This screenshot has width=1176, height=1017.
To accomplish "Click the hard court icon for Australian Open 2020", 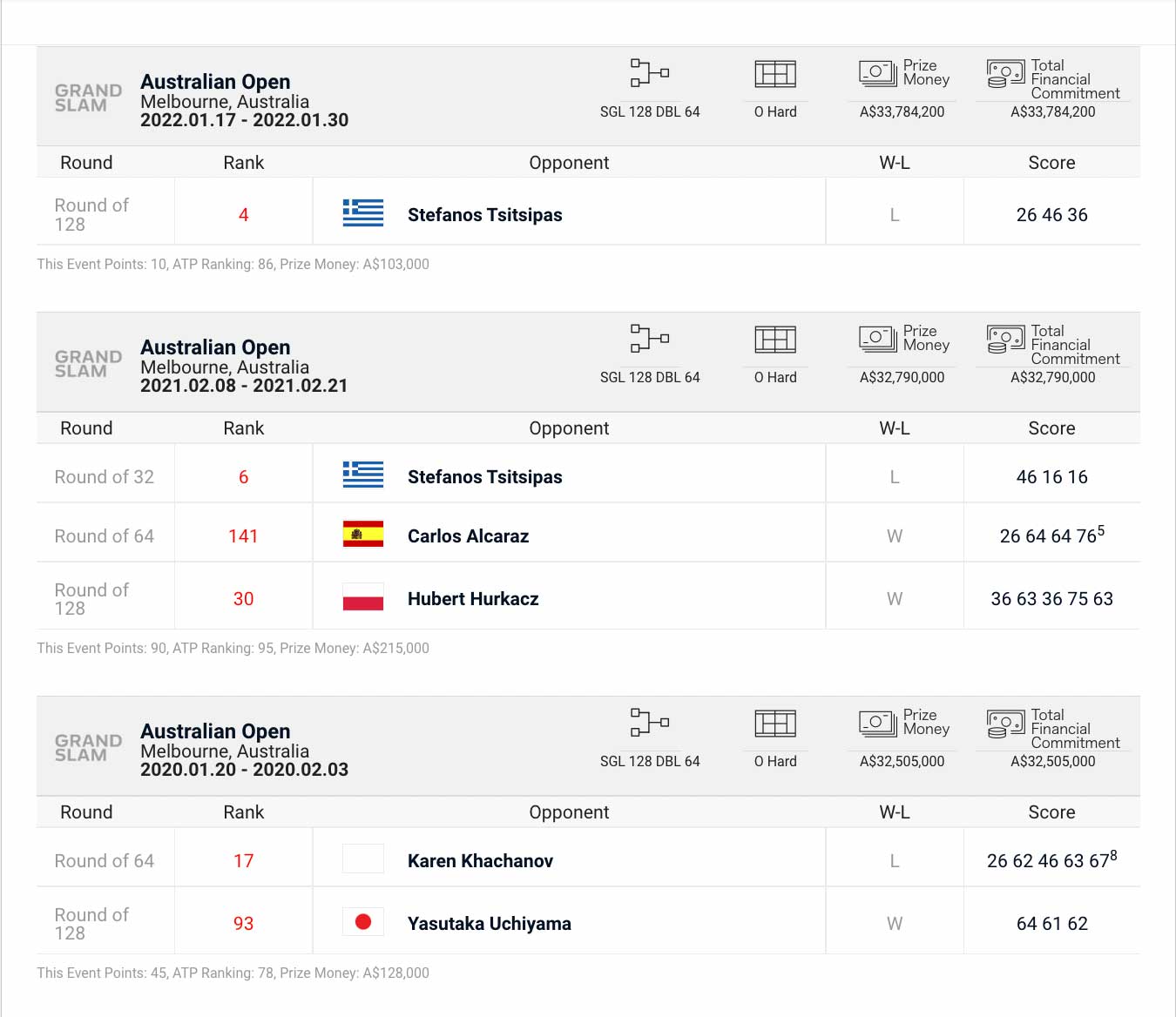I will click(x=775, y=724).
